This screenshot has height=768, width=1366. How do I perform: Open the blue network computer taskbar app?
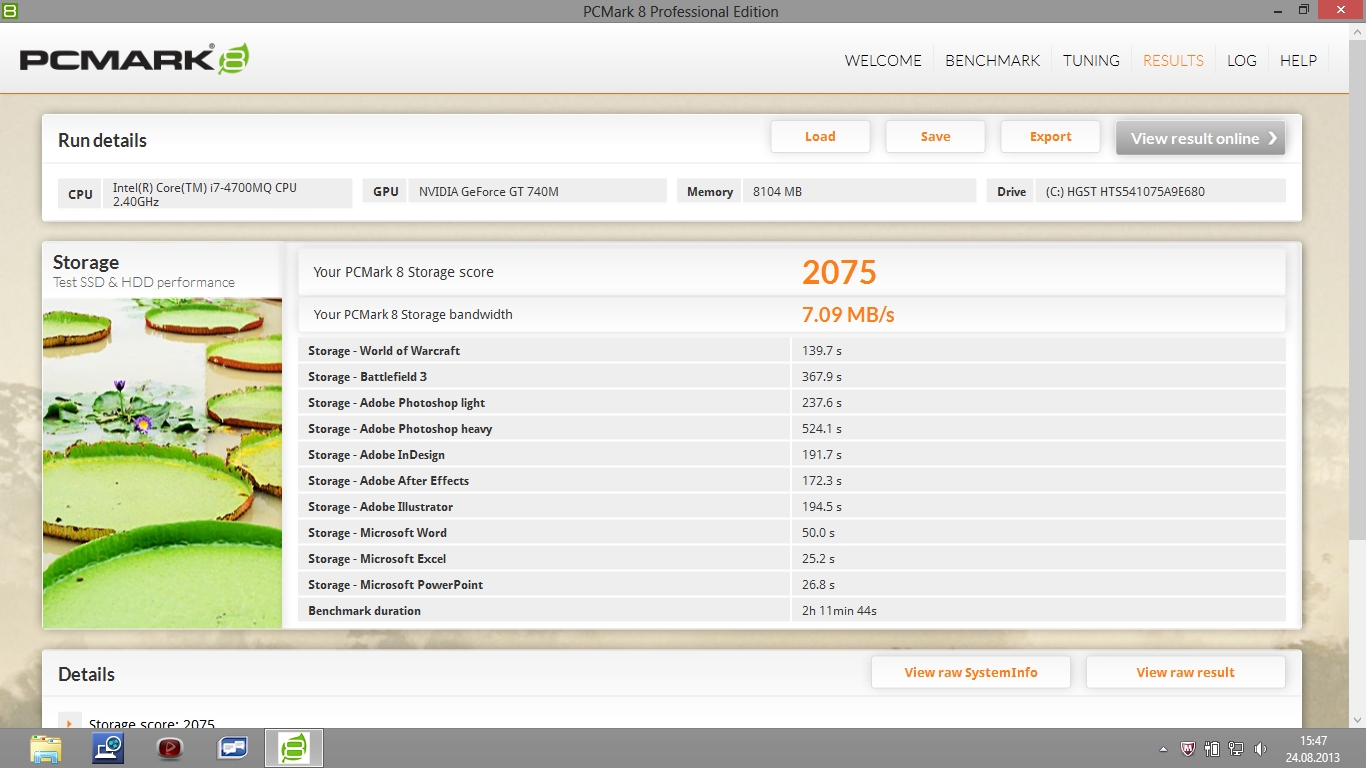click(108, 748)
